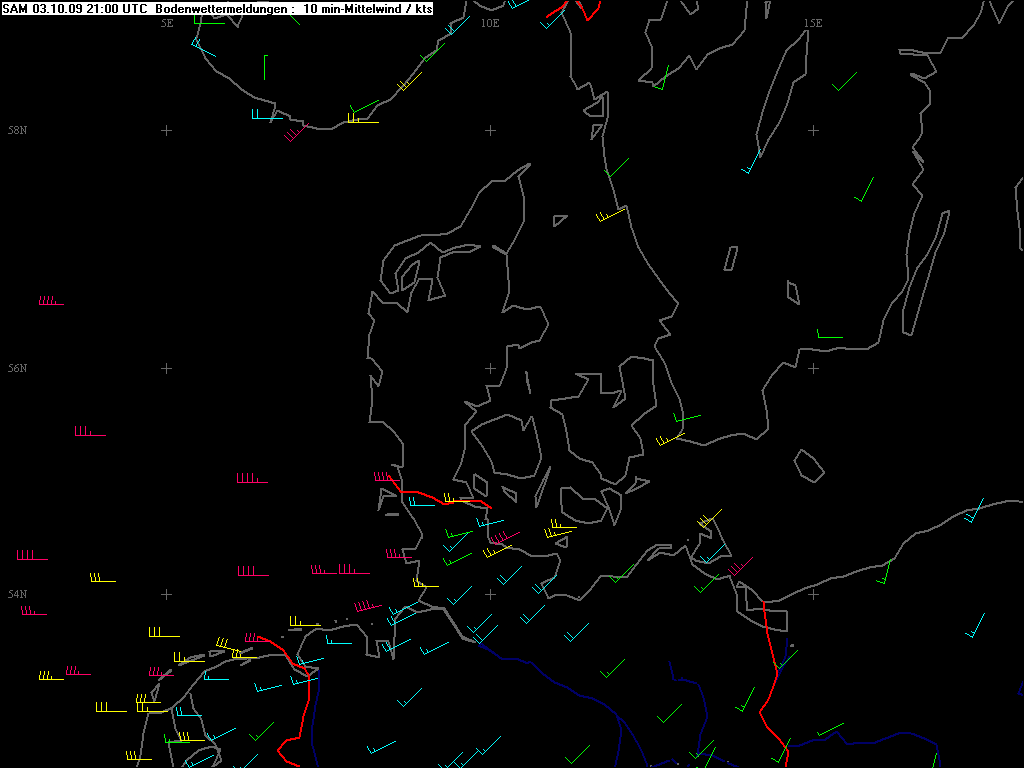
Task: Click the 10E longitude label
Action: pos(489,23)
